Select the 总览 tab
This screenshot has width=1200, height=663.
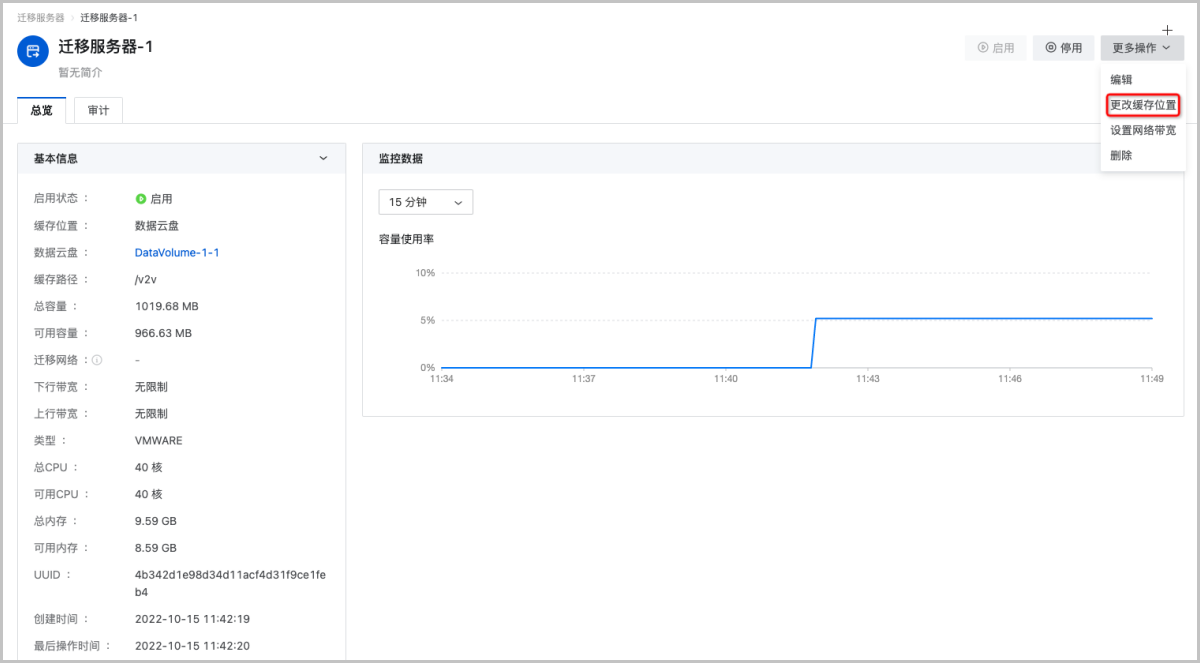coord(41,111)
